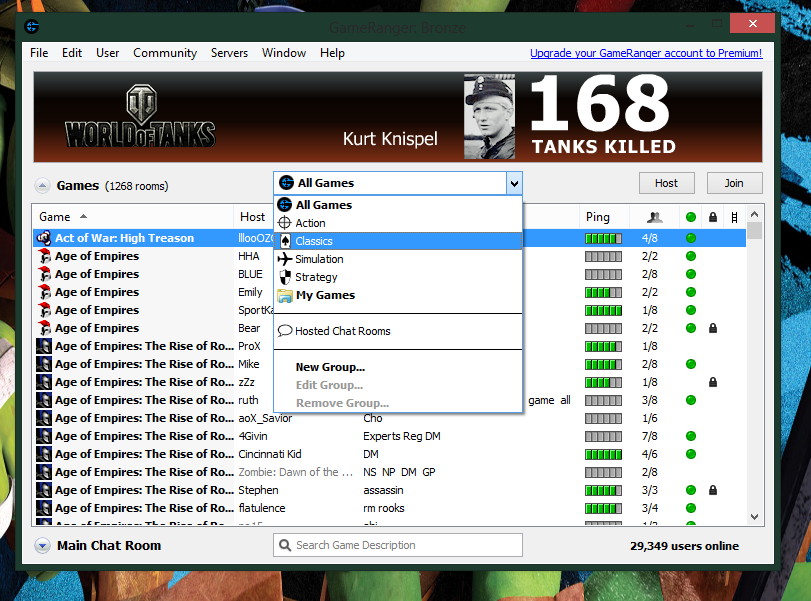Viewport: 811px width, 601px height.
Task: Click the Action crosshair icon in dropdown
Action: (x=285, y=223)
